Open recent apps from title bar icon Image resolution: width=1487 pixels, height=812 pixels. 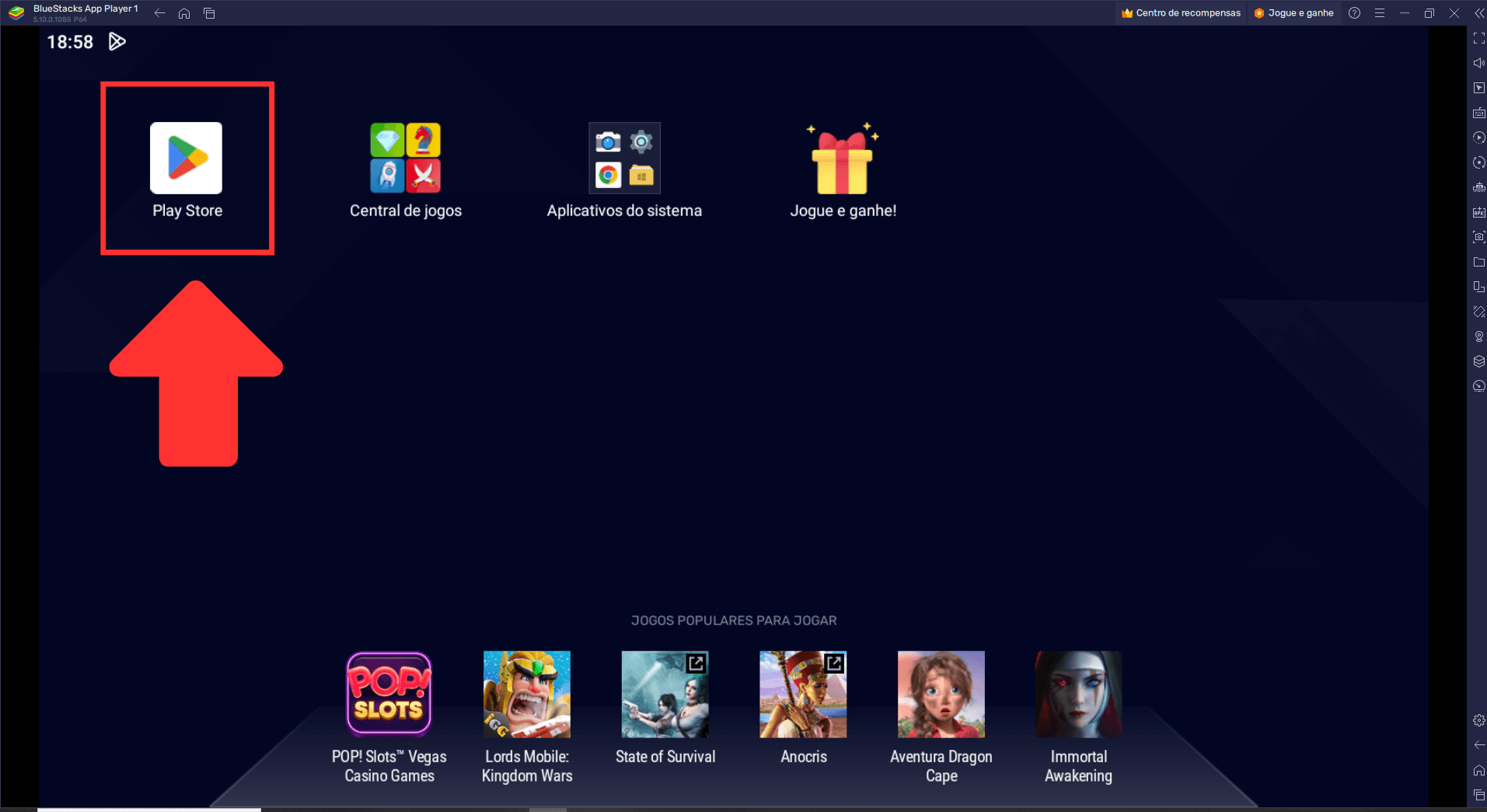tap(209, 13)
